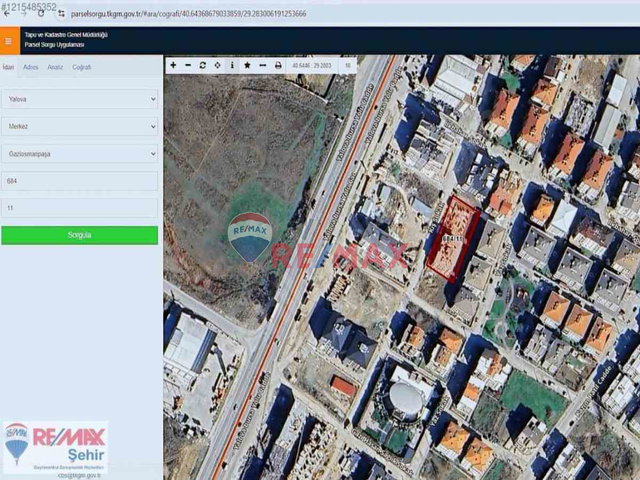Select the parcel info (i) tool
The height and width of the screenshot is (480, 640).
tap(232, 65)
